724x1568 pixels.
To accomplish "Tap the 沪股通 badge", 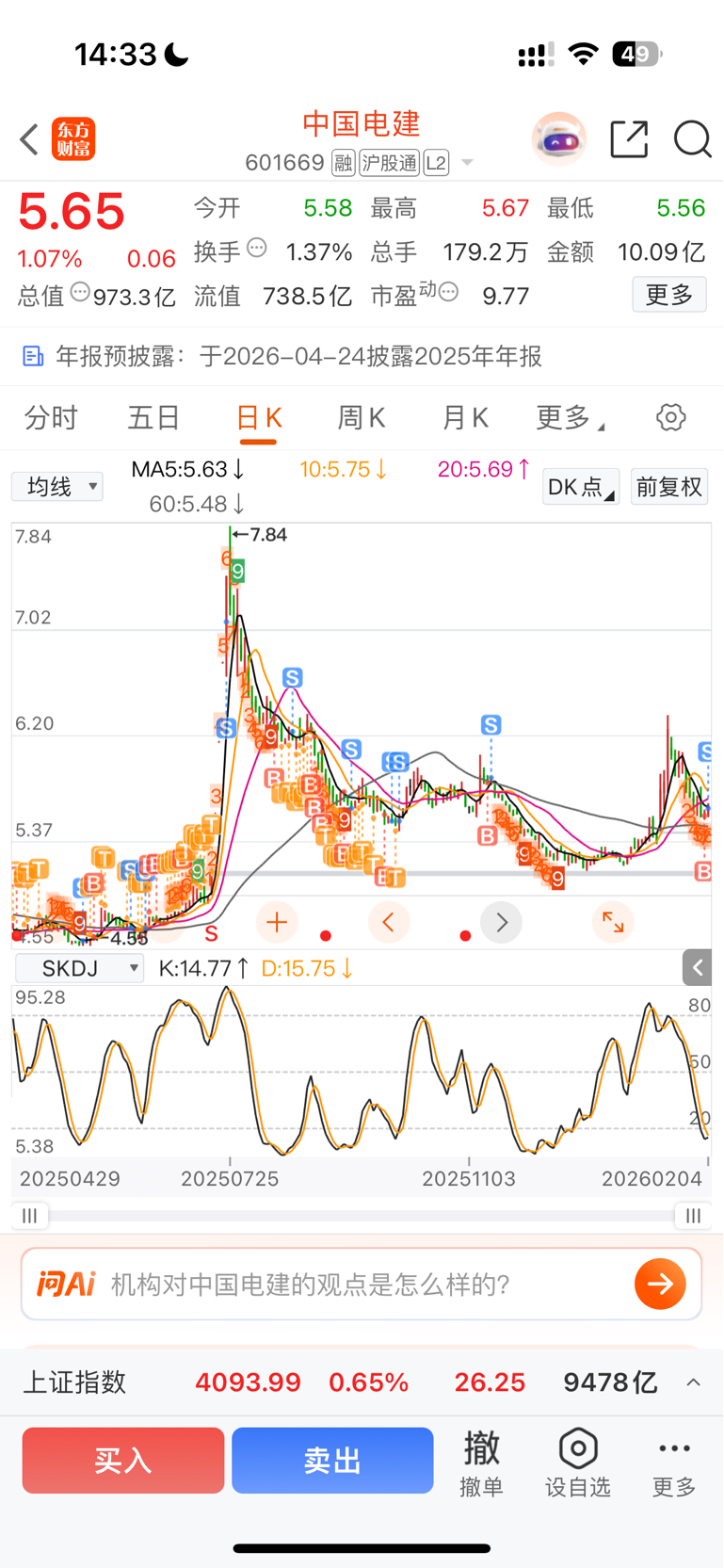I will (389, 163).
